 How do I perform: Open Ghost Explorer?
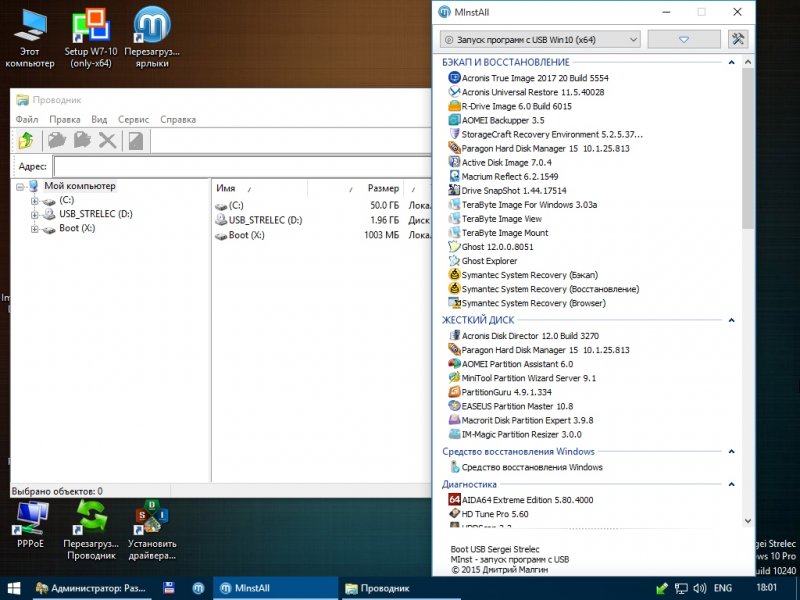[x=482, y=261]
